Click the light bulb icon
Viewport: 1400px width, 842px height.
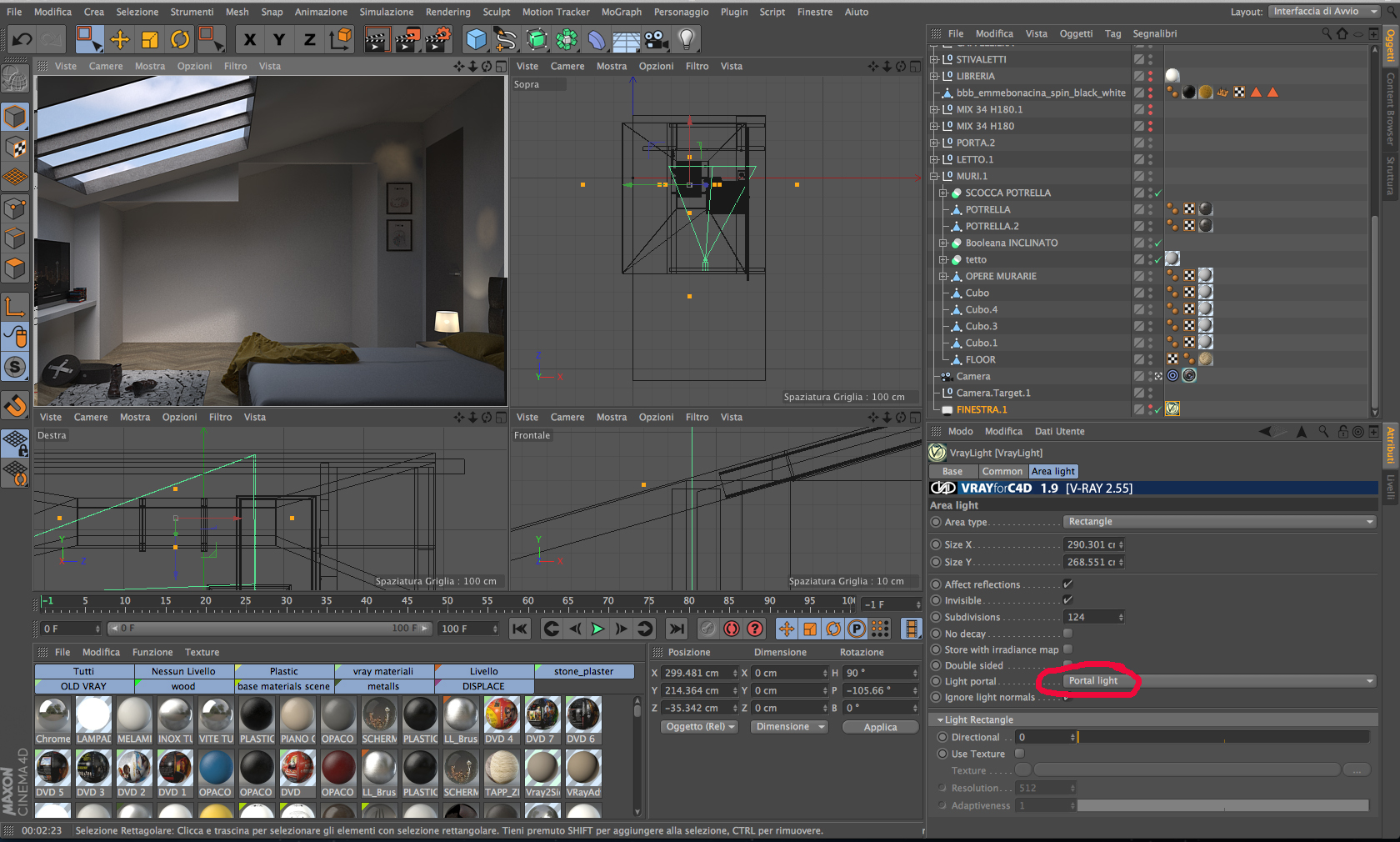687,39
